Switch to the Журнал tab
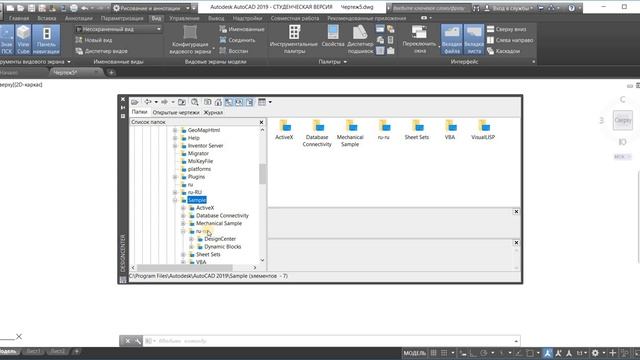This screenshot has height=360, width=640. tap(213, 112)
